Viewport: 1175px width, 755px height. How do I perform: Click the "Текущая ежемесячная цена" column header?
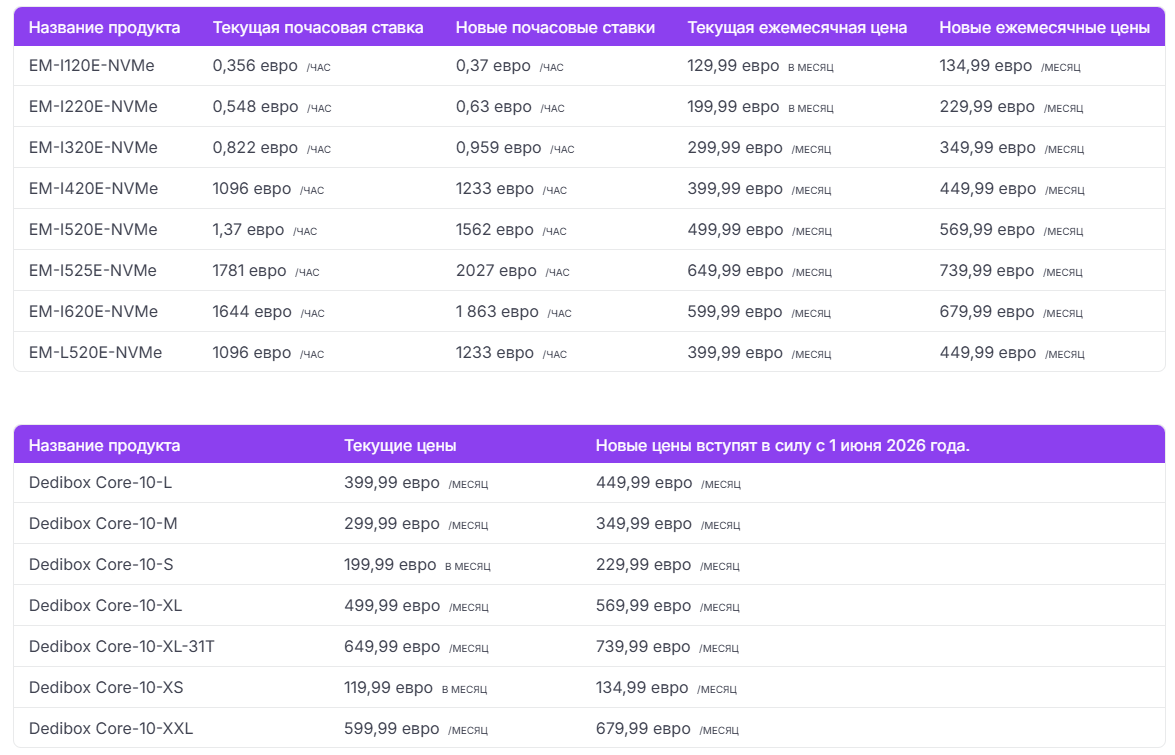coord(797,27)
